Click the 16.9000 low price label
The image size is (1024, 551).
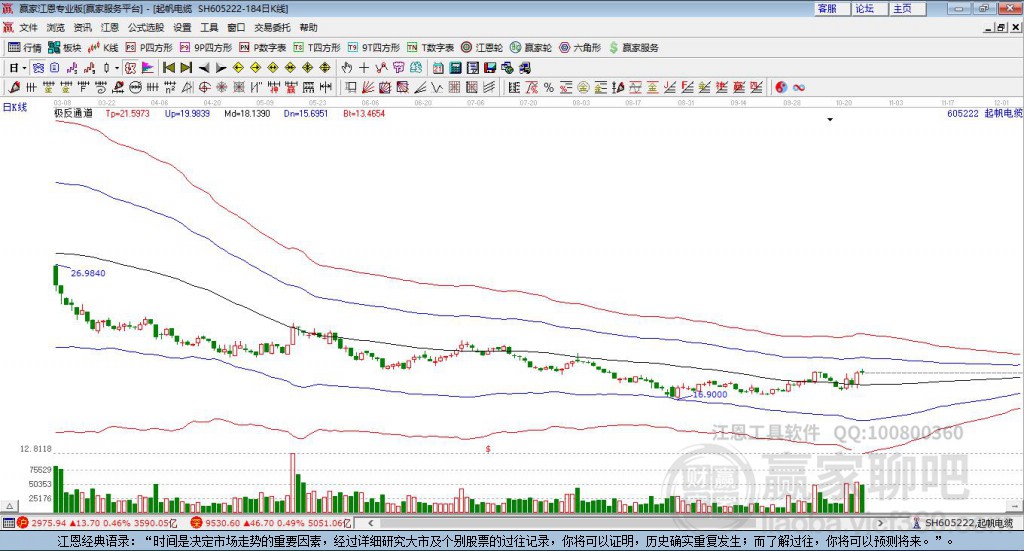coord(710,394)
